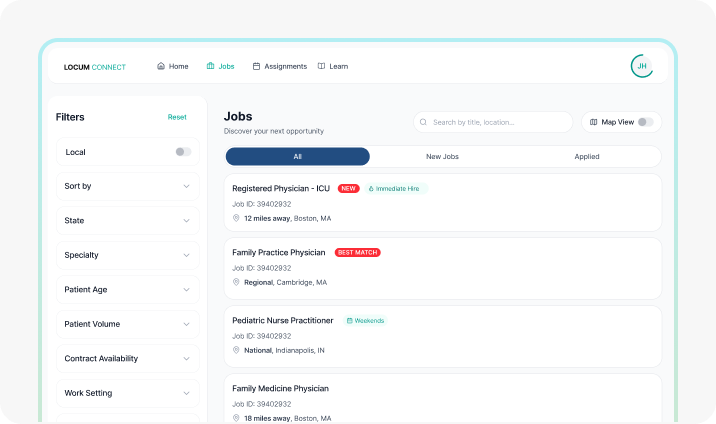Switch to the New Jobs tab
The height and width of the screenshot is (424, 716).
(442, 157)
